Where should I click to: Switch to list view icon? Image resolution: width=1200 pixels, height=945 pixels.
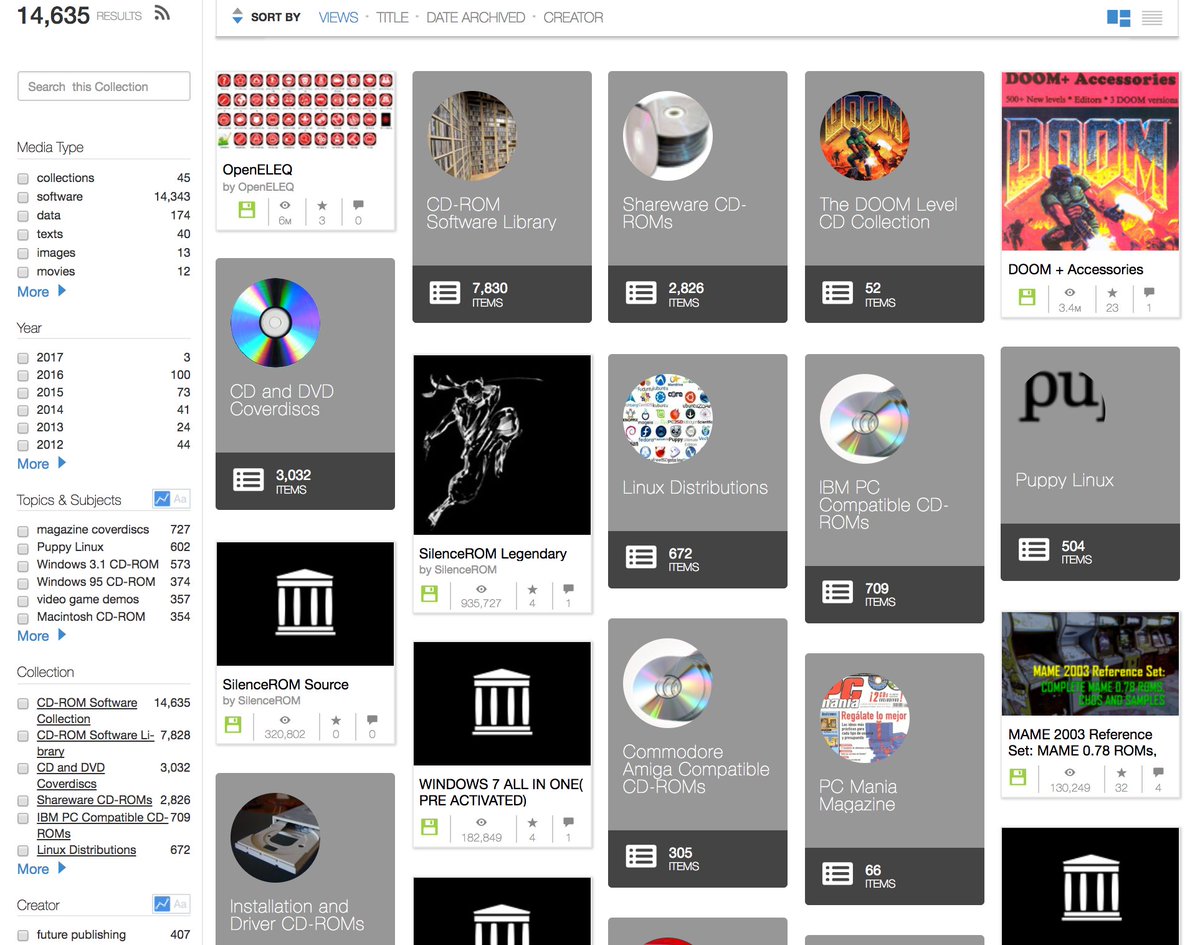[x=1152, y=18]
